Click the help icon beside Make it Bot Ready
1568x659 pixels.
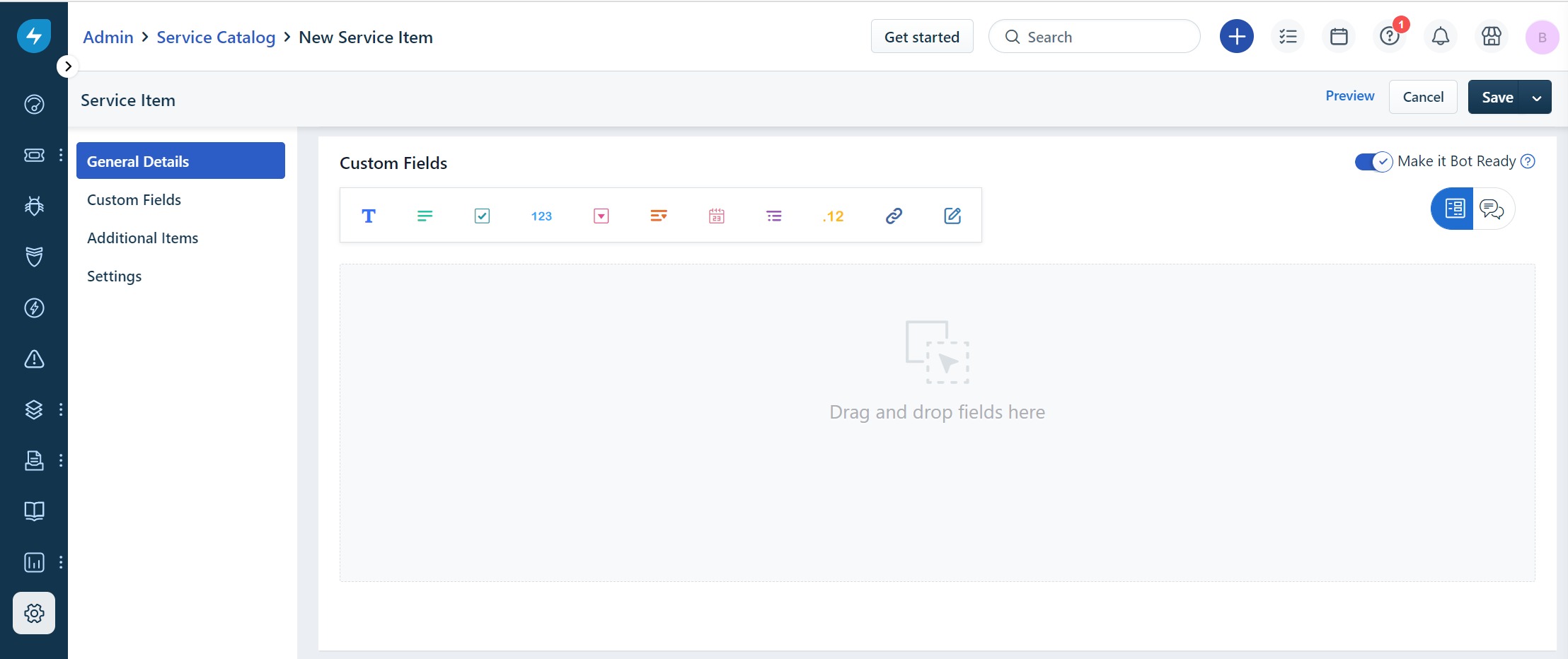(x=1528, y=161)
